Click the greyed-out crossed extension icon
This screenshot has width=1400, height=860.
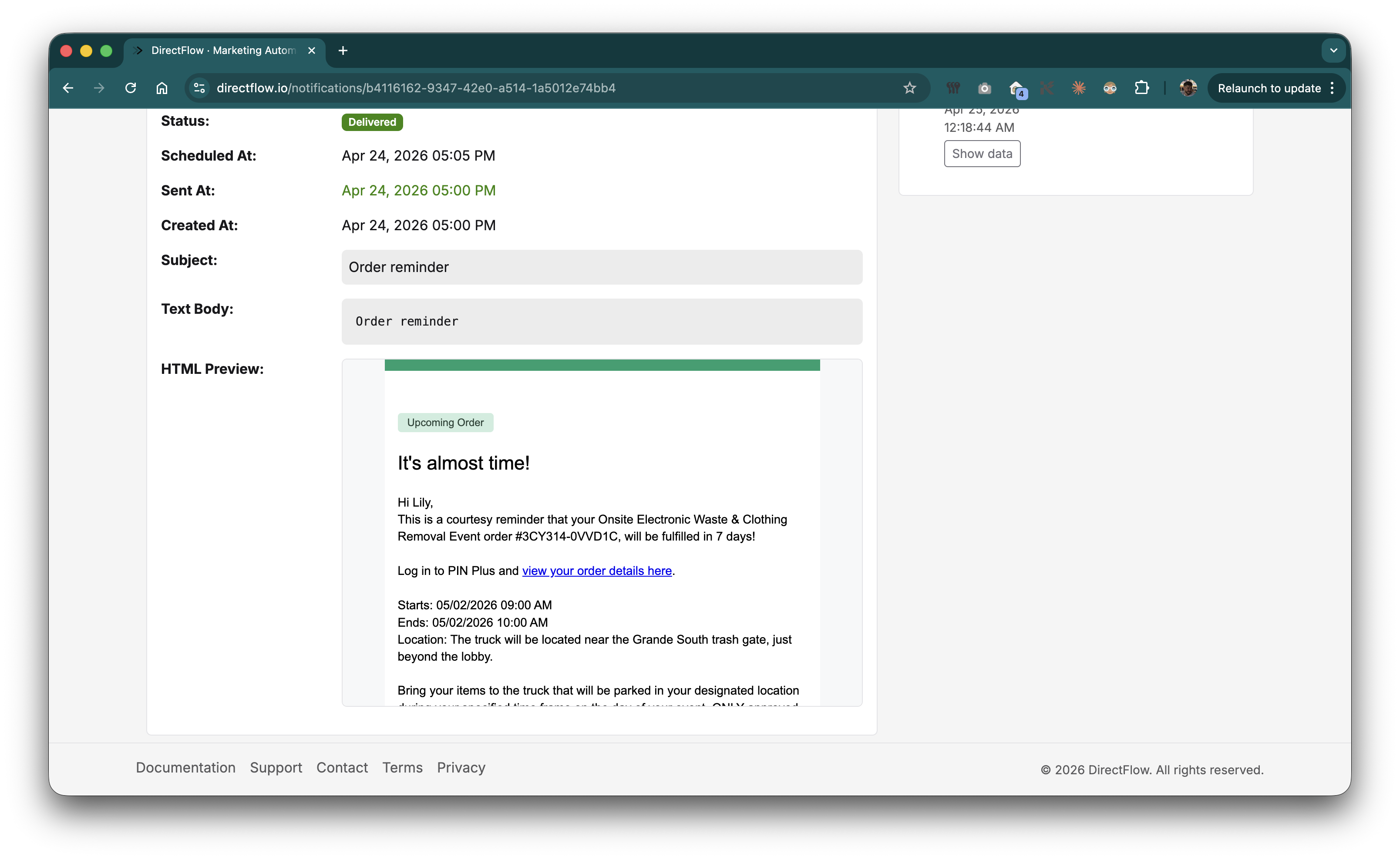pos(1047,88)
